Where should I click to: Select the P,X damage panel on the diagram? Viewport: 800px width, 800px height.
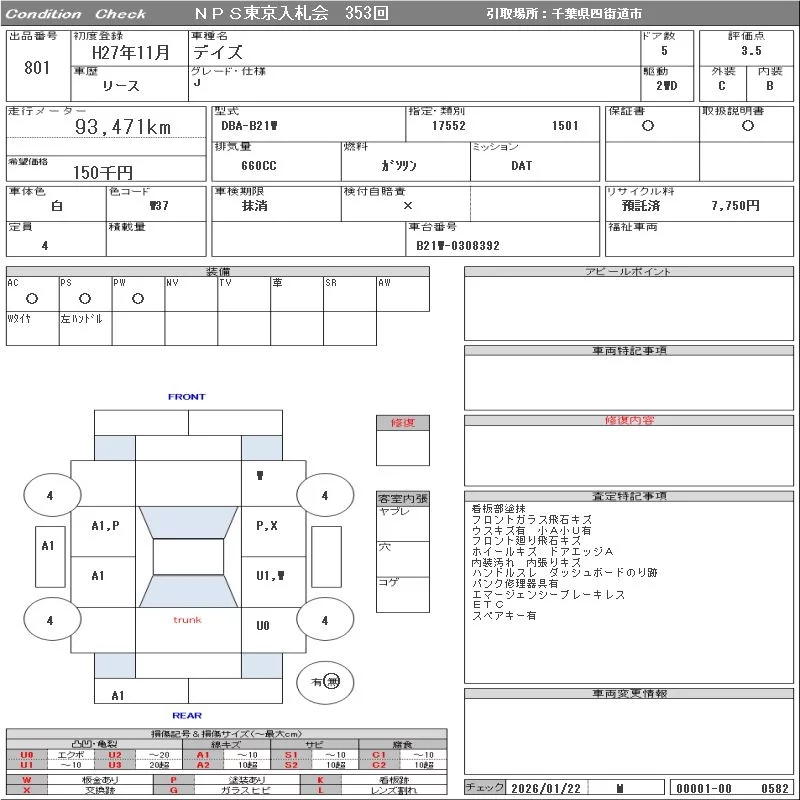(x=267, y=525)
